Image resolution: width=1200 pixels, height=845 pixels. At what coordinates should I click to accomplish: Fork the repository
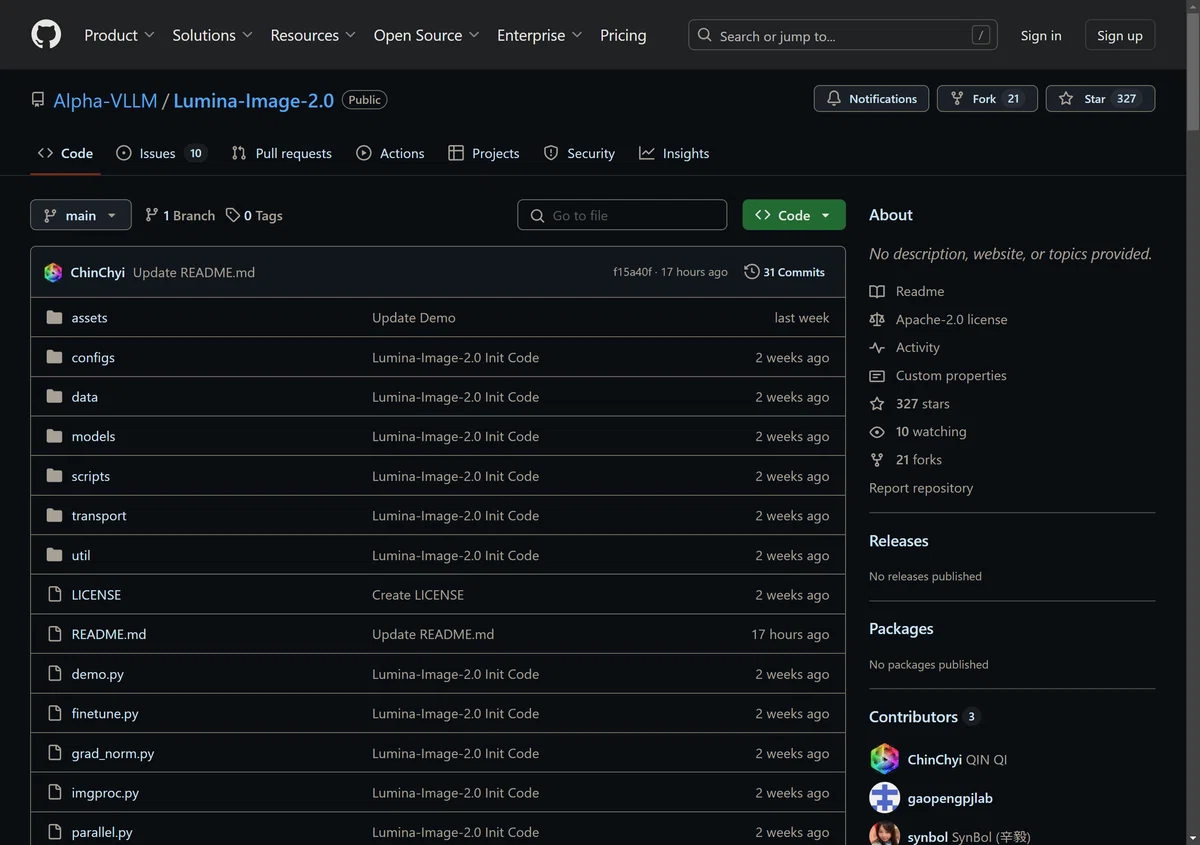pyautogui.click(x=987, y=99)
